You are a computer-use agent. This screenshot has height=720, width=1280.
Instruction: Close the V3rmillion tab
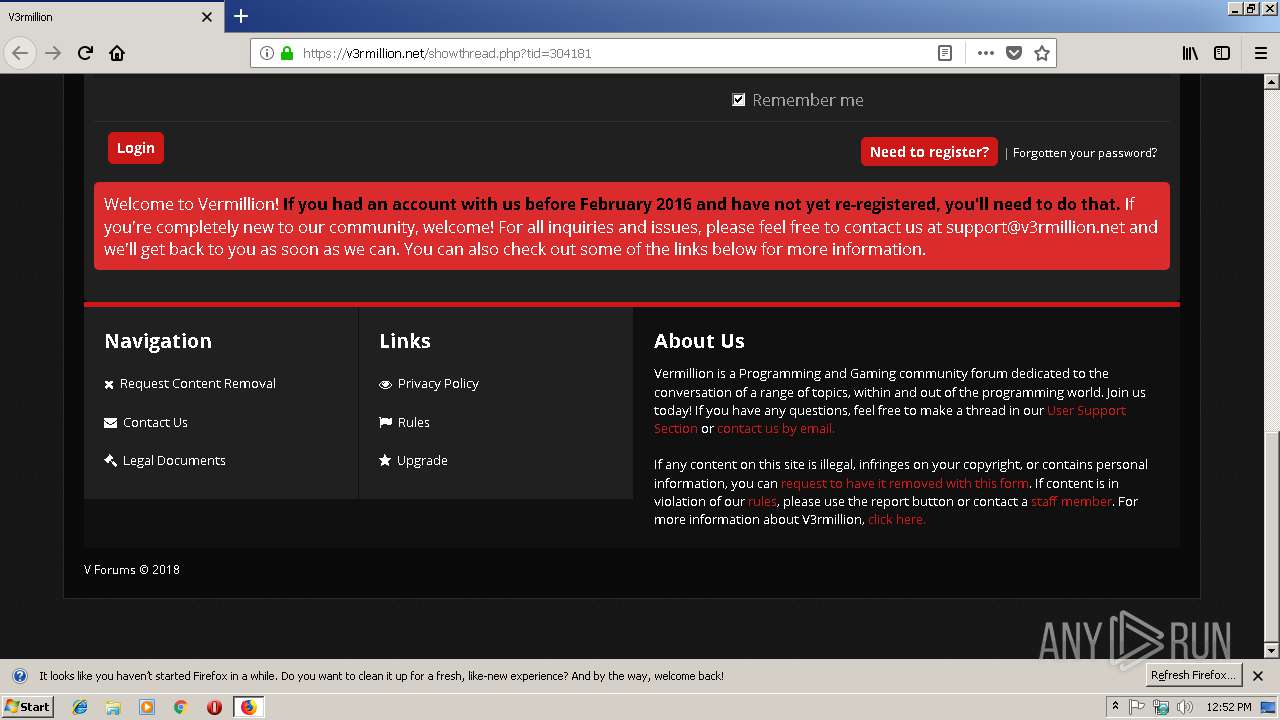coord(207,17)
